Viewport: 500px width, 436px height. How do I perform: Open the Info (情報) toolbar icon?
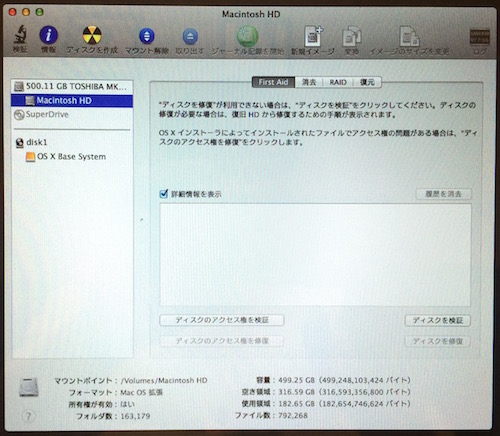point(49,35)
